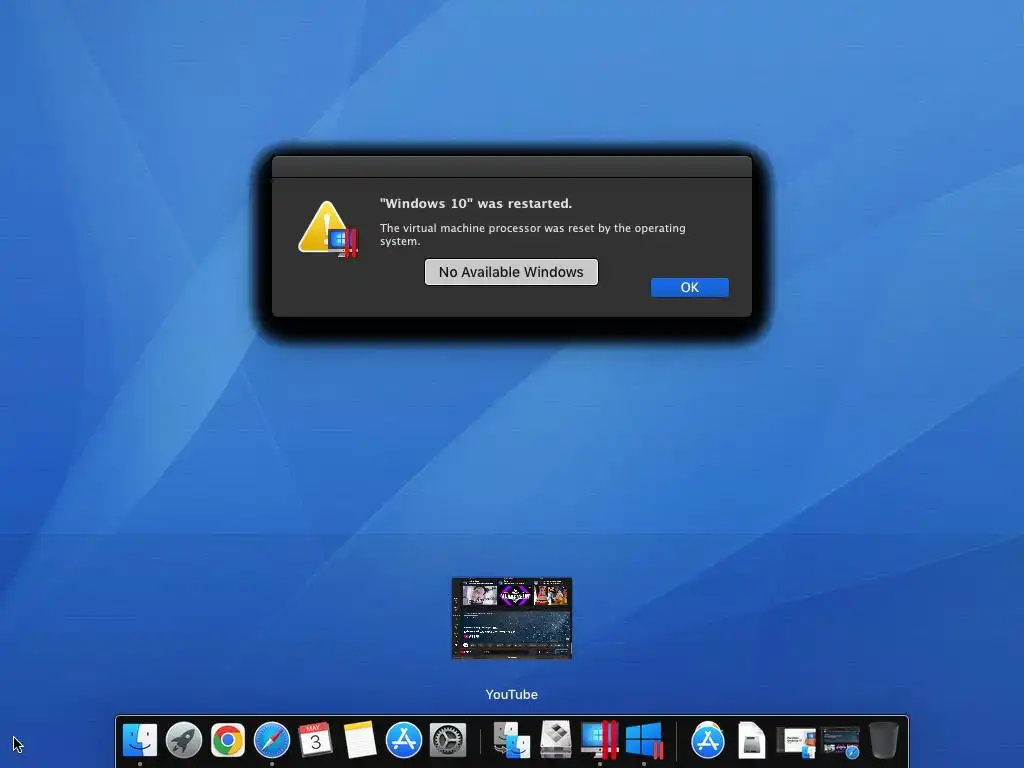Click the YouTube label under thumbnail

512,694
